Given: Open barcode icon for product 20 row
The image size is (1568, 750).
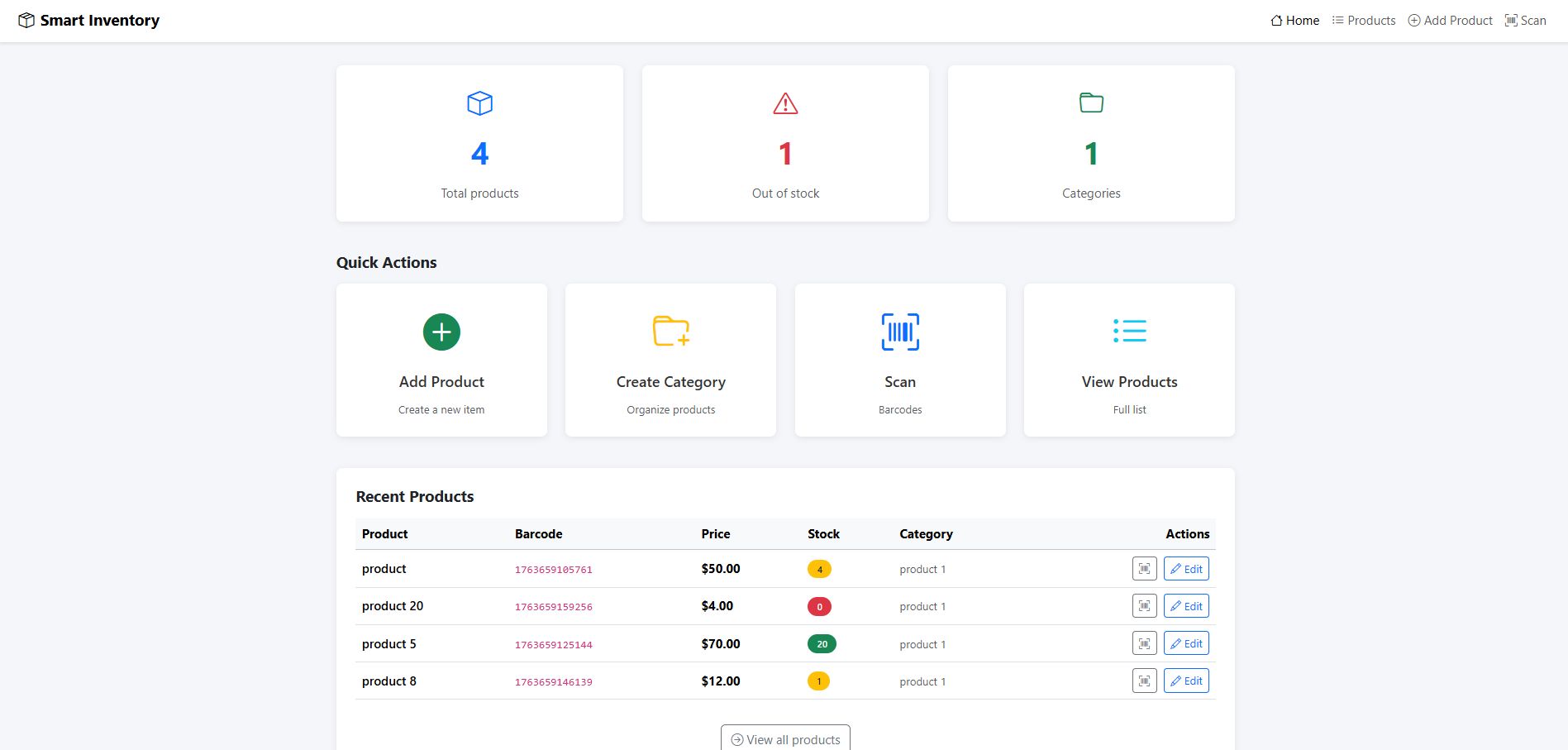Looking at the screenshot, I should pyautogui.click(x=1144, y=606).
